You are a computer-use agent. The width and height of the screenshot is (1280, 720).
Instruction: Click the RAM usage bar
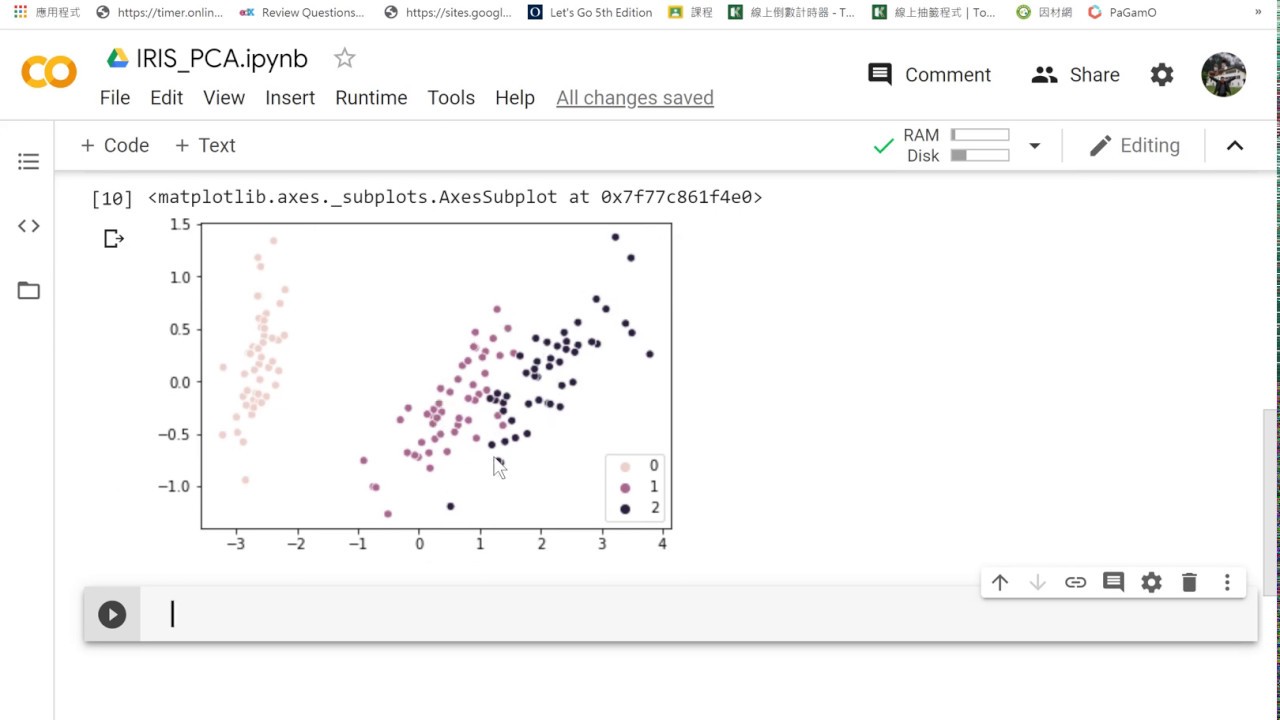[980, 135]
